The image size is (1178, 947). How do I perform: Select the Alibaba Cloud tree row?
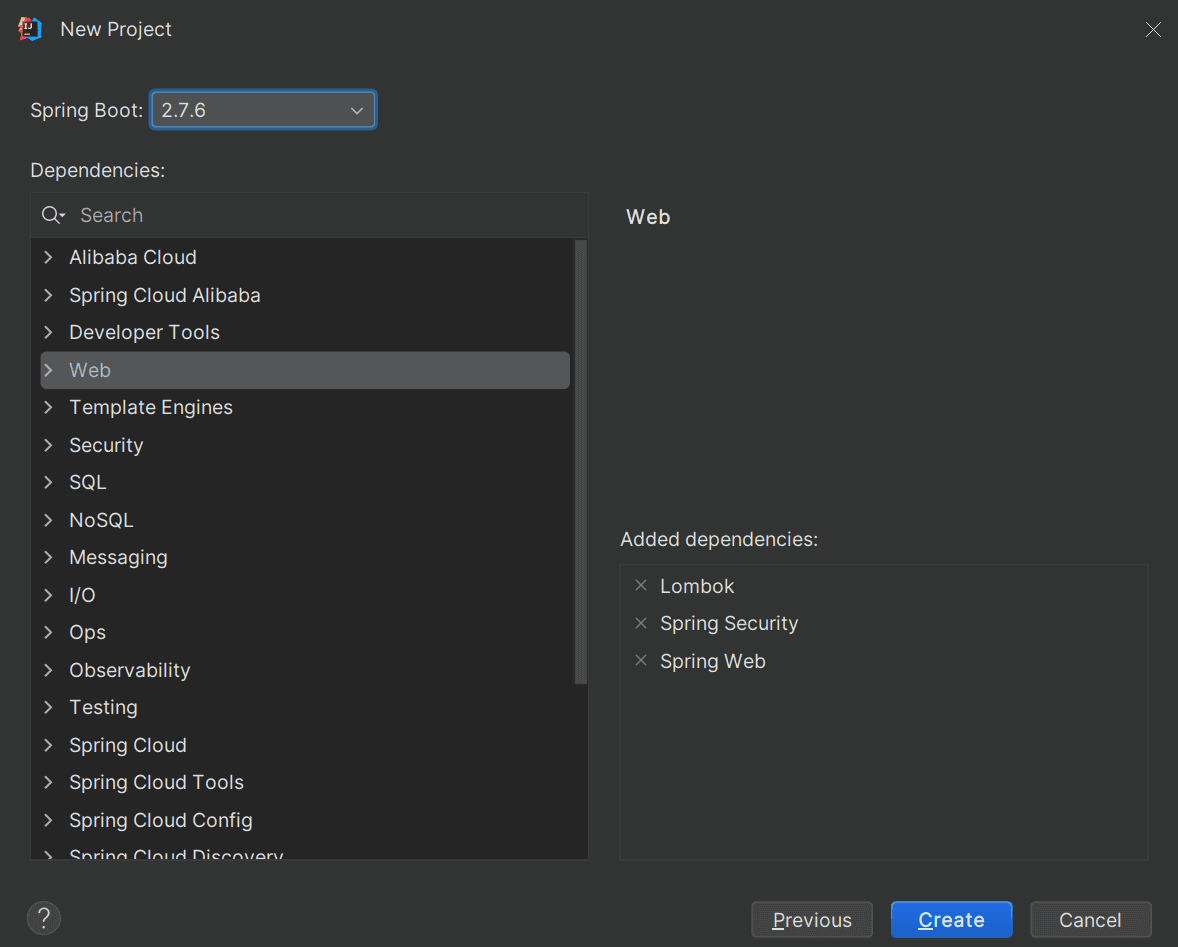click(305, 258)
